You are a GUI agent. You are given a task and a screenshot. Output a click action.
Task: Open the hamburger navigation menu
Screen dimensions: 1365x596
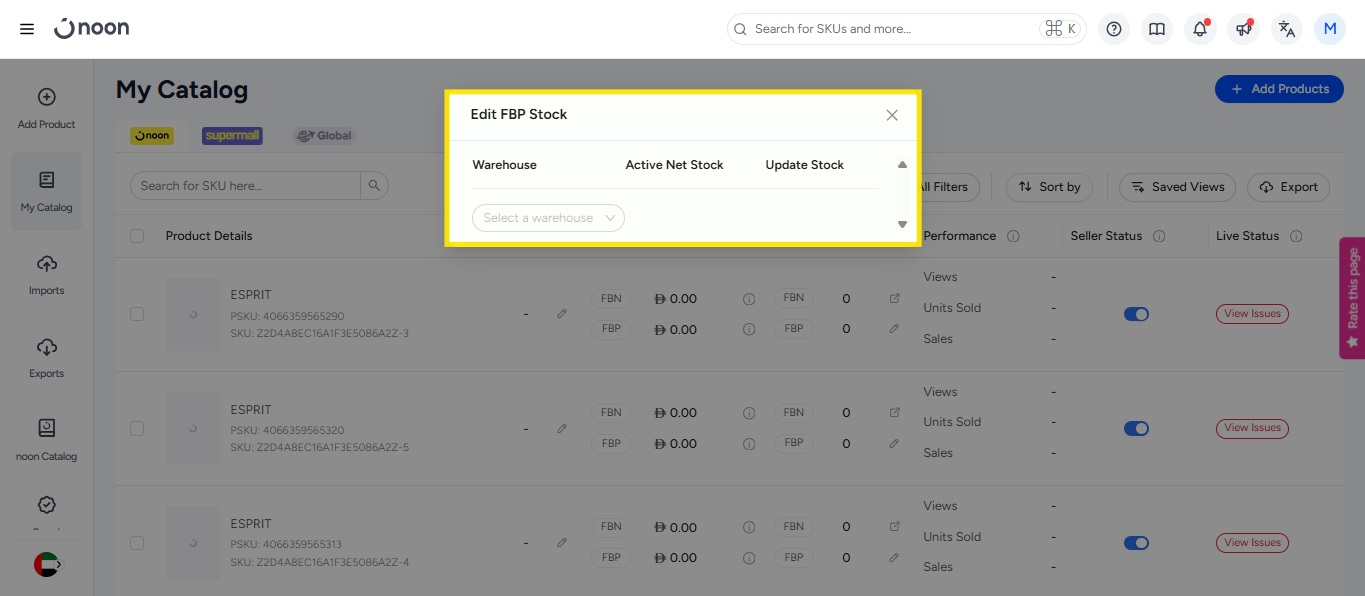(27, 29)
